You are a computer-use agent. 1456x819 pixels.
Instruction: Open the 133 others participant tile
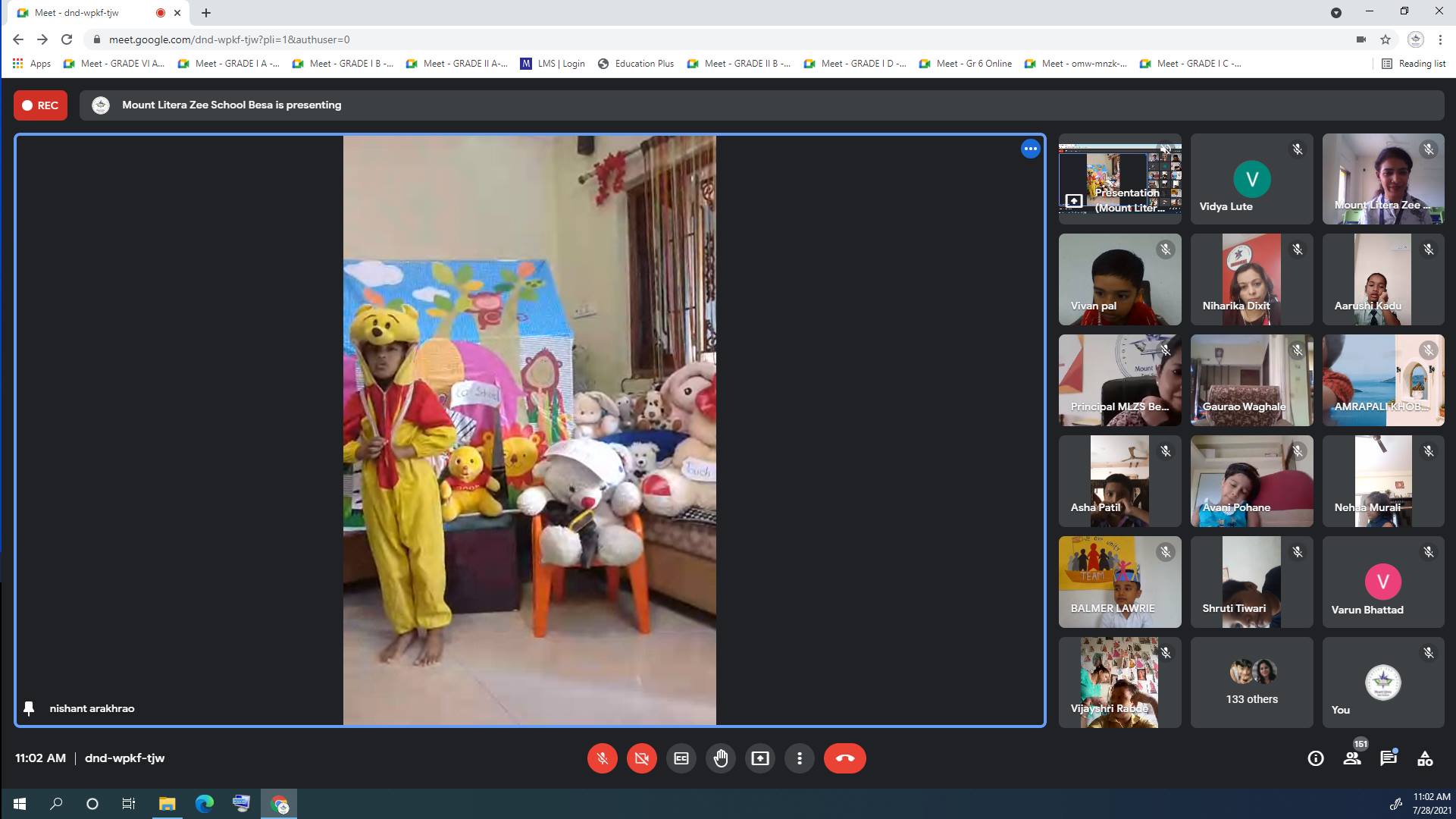[1252, 682]
